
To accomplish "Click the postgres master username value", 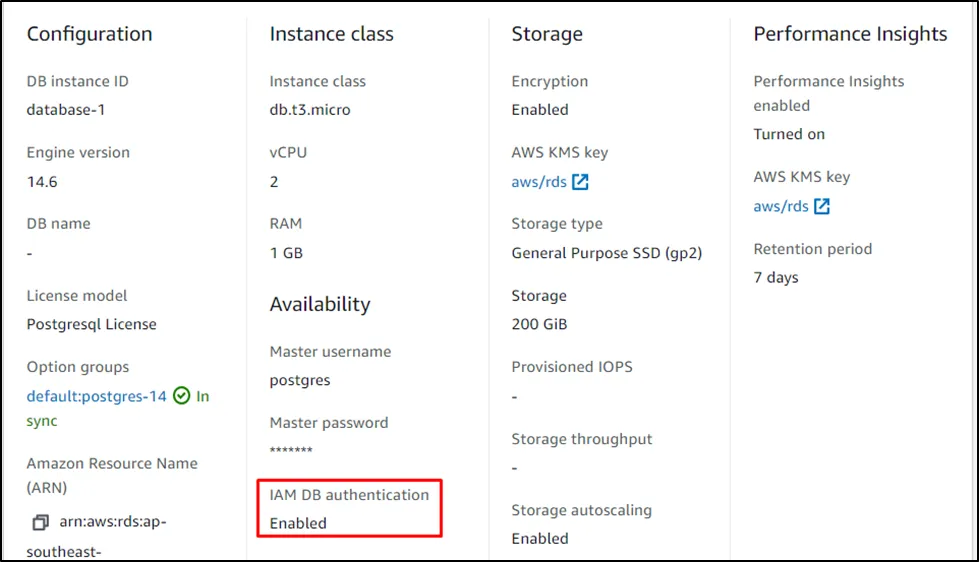I will coord(300,380).
